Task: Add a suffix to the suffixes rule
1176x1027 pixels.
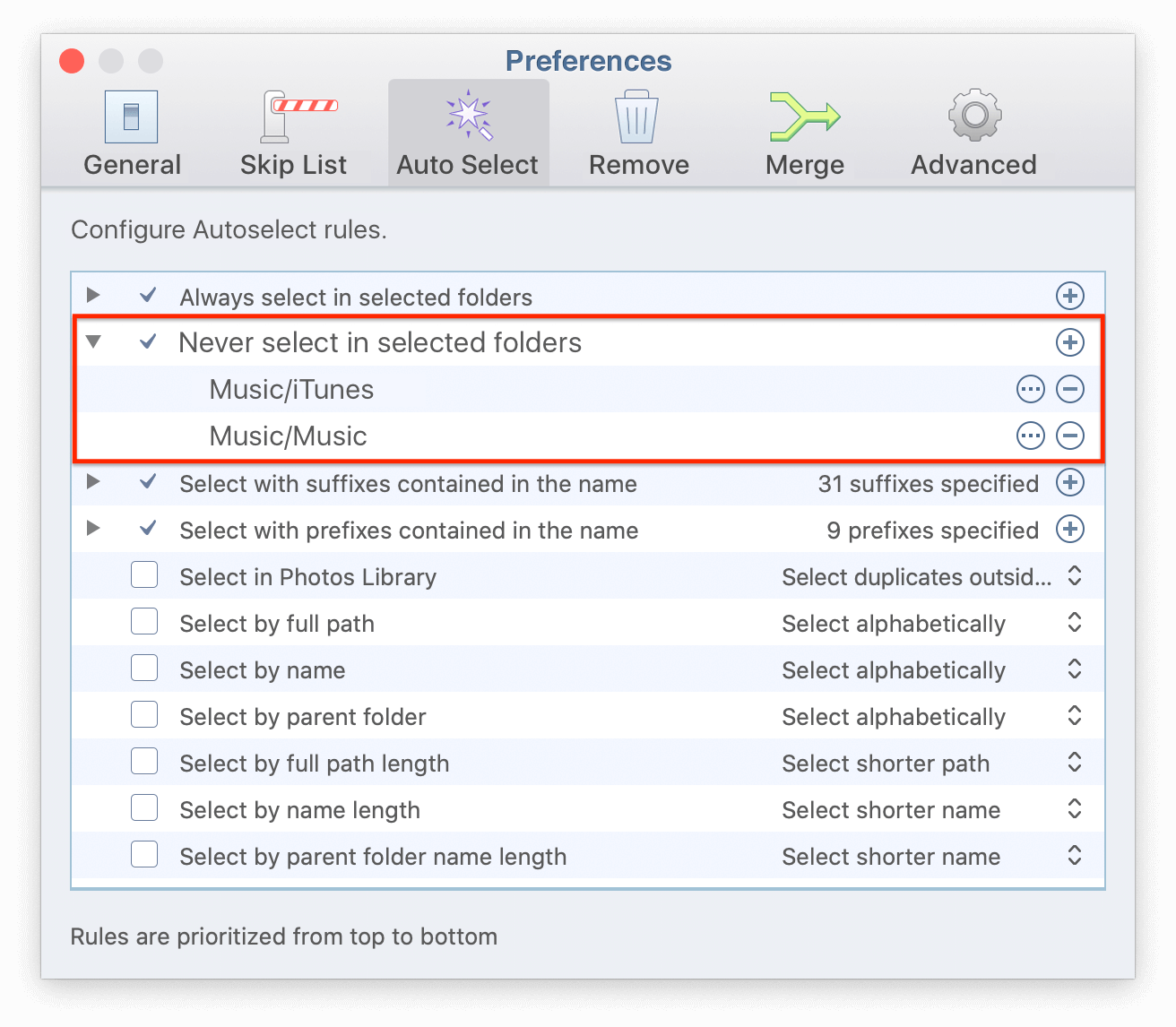Action: (x=1070, y=482)
